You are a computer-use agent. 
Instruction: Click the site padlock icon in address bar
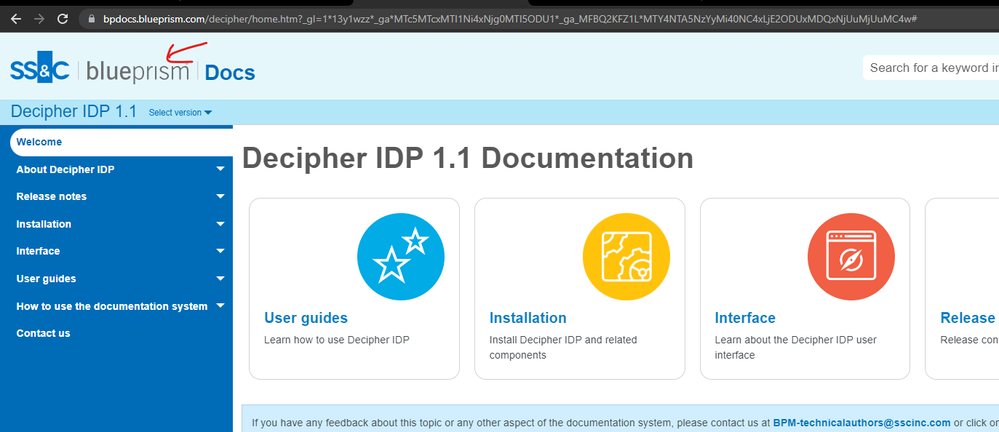(92, 18)
